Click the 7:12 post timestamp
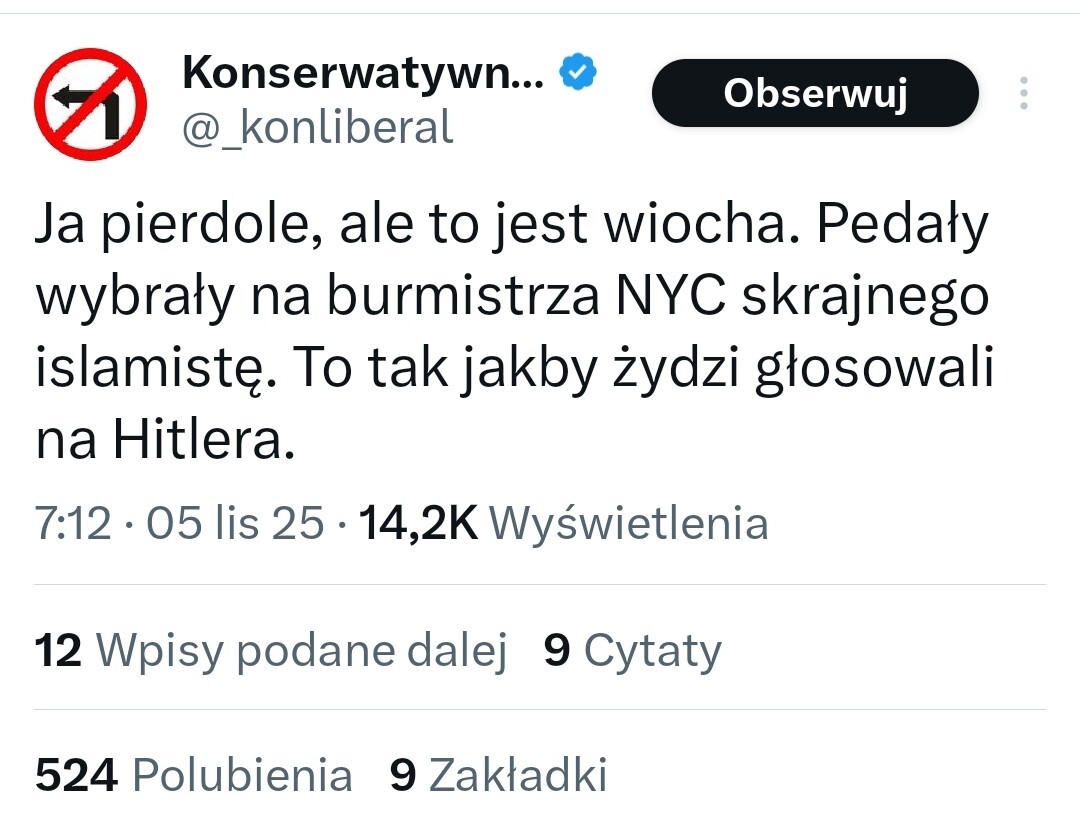 [x=73, y=523]
